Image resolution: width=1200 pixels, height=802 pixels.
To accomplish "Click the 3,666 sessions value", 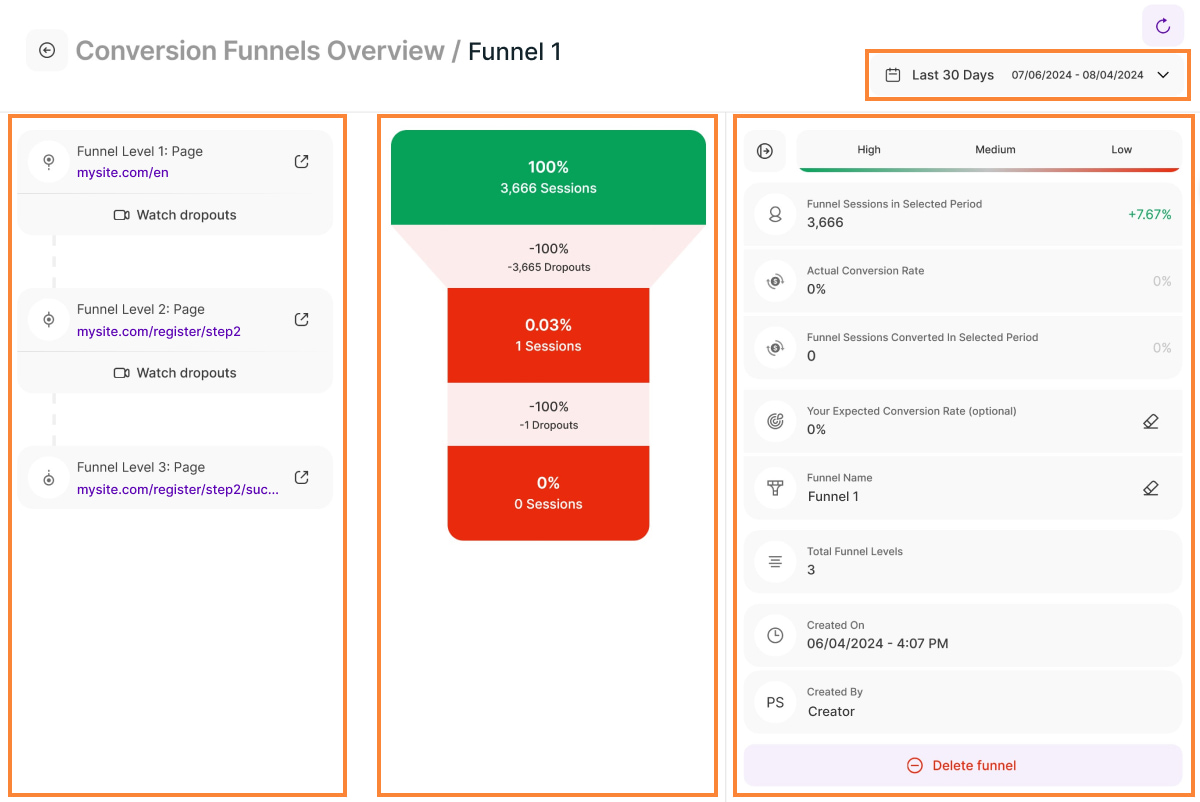I will (825, 223).
